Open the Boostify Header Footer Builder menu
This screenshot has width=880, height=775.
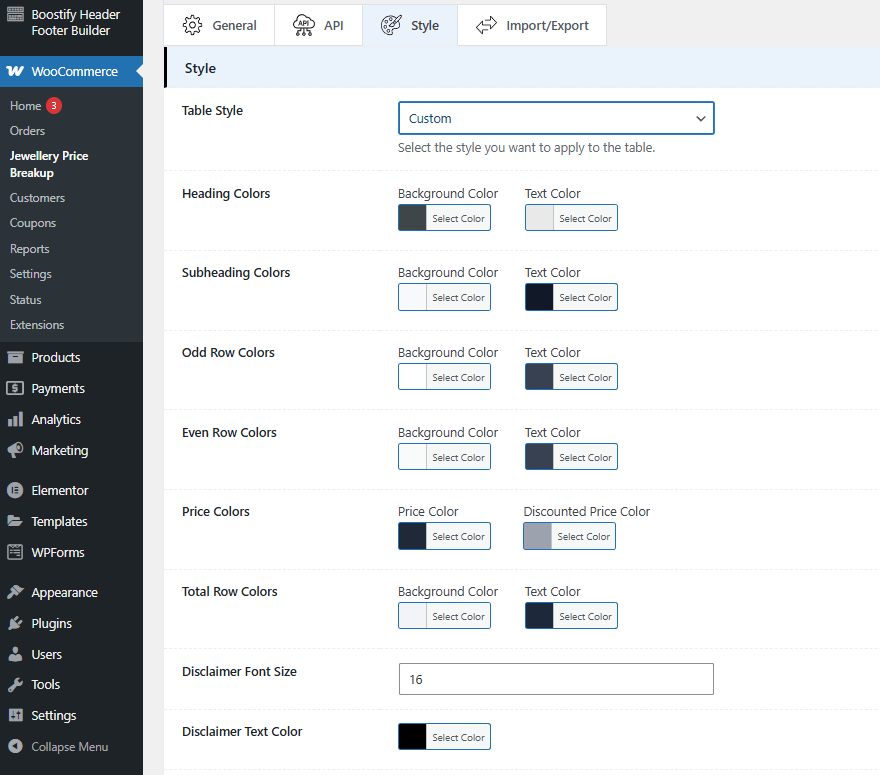click(71, 22)
